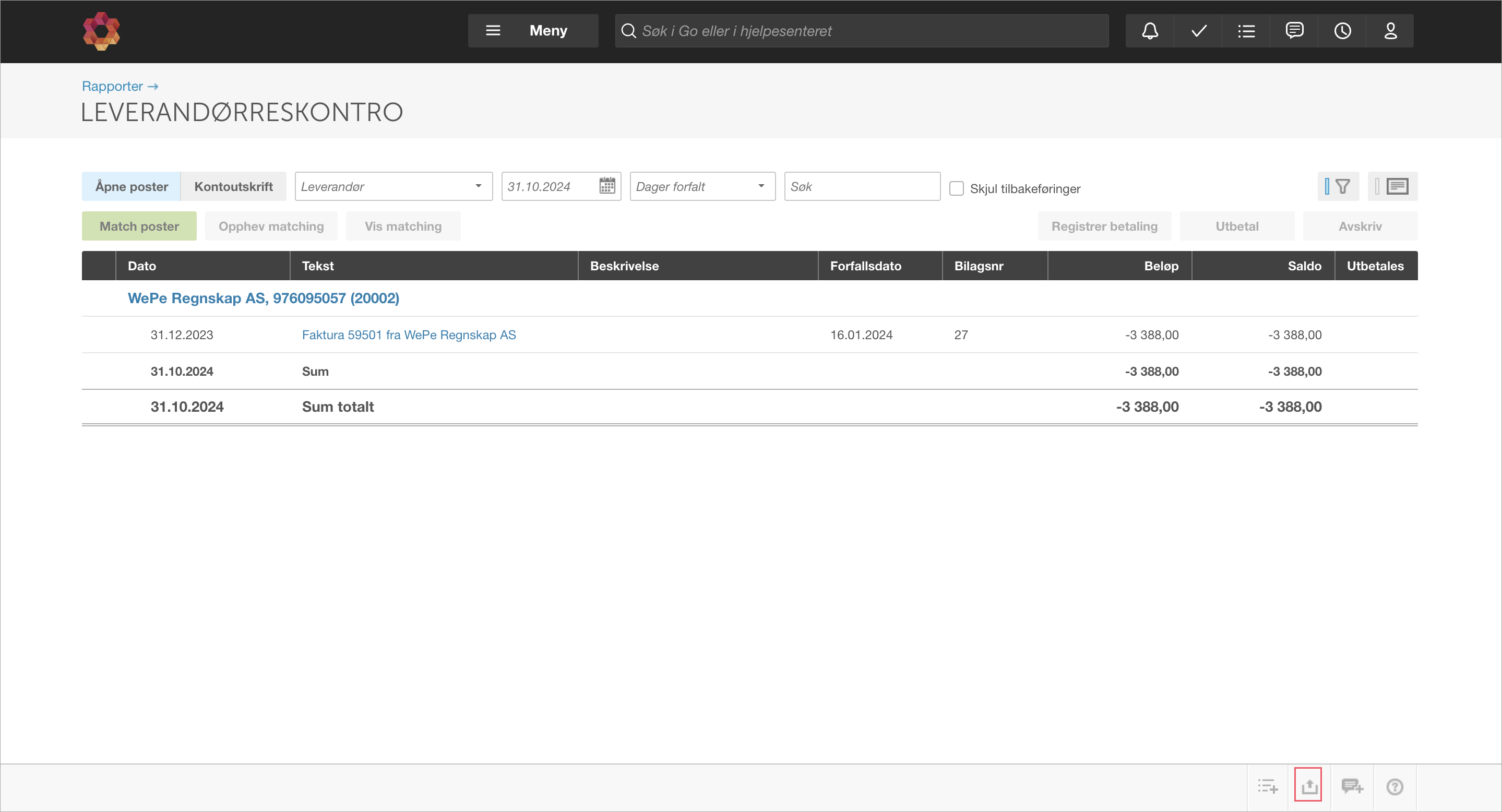Open the calendar date picker icon

click(x=607, y=186)
